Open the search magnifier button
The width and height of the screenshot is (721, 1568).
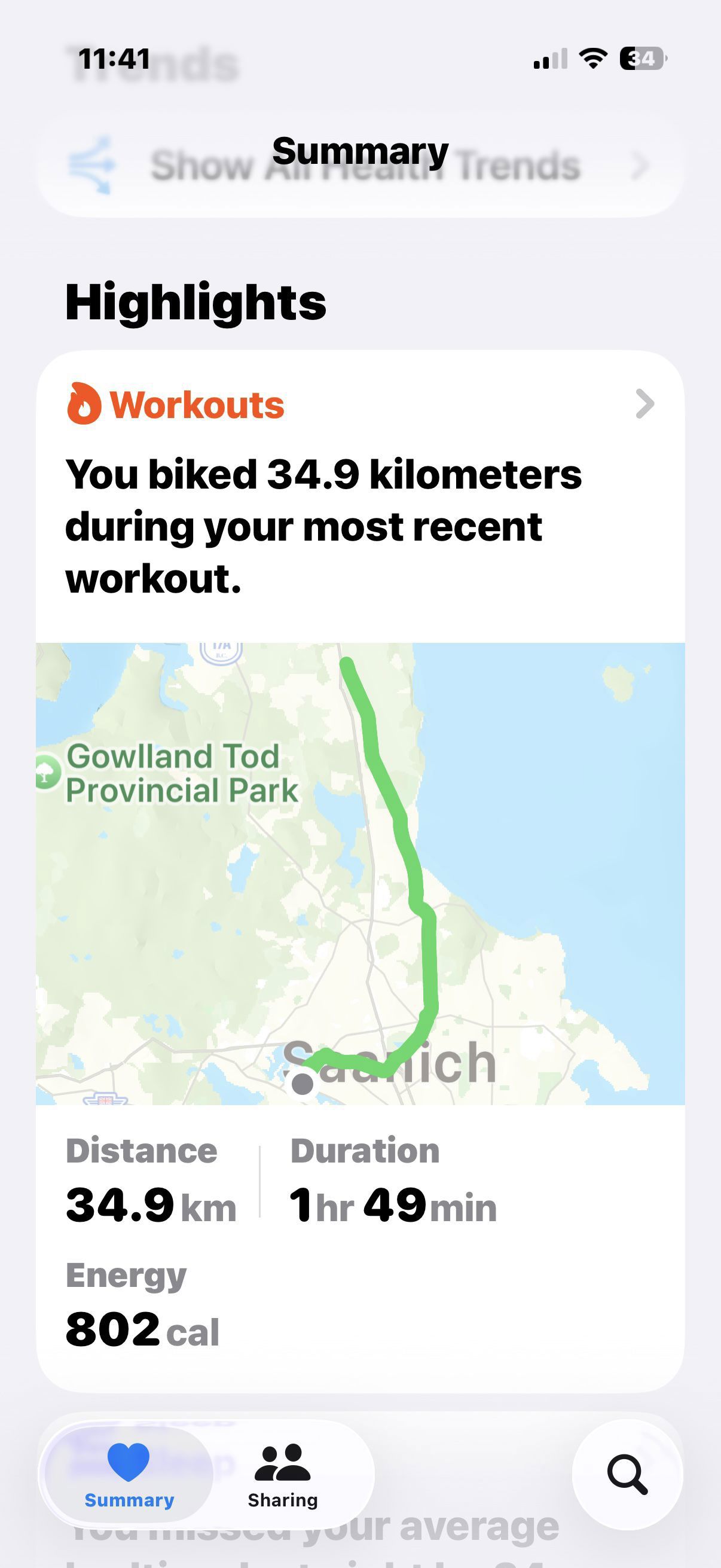[x=627, y=1474]
